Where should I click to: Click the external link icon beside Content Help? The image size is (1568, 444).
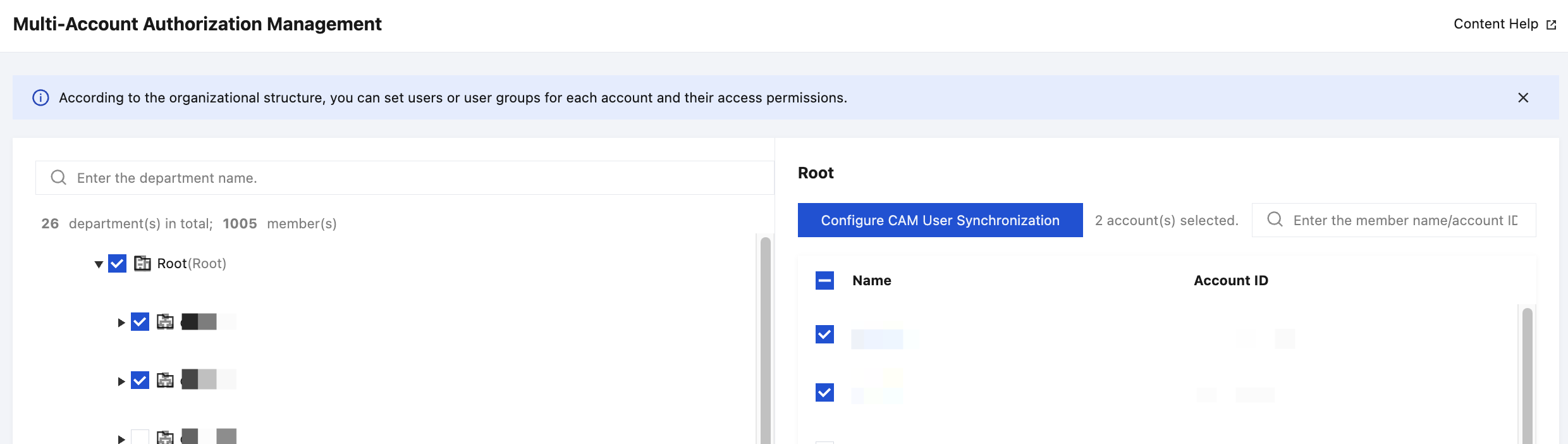[1551, 25]
